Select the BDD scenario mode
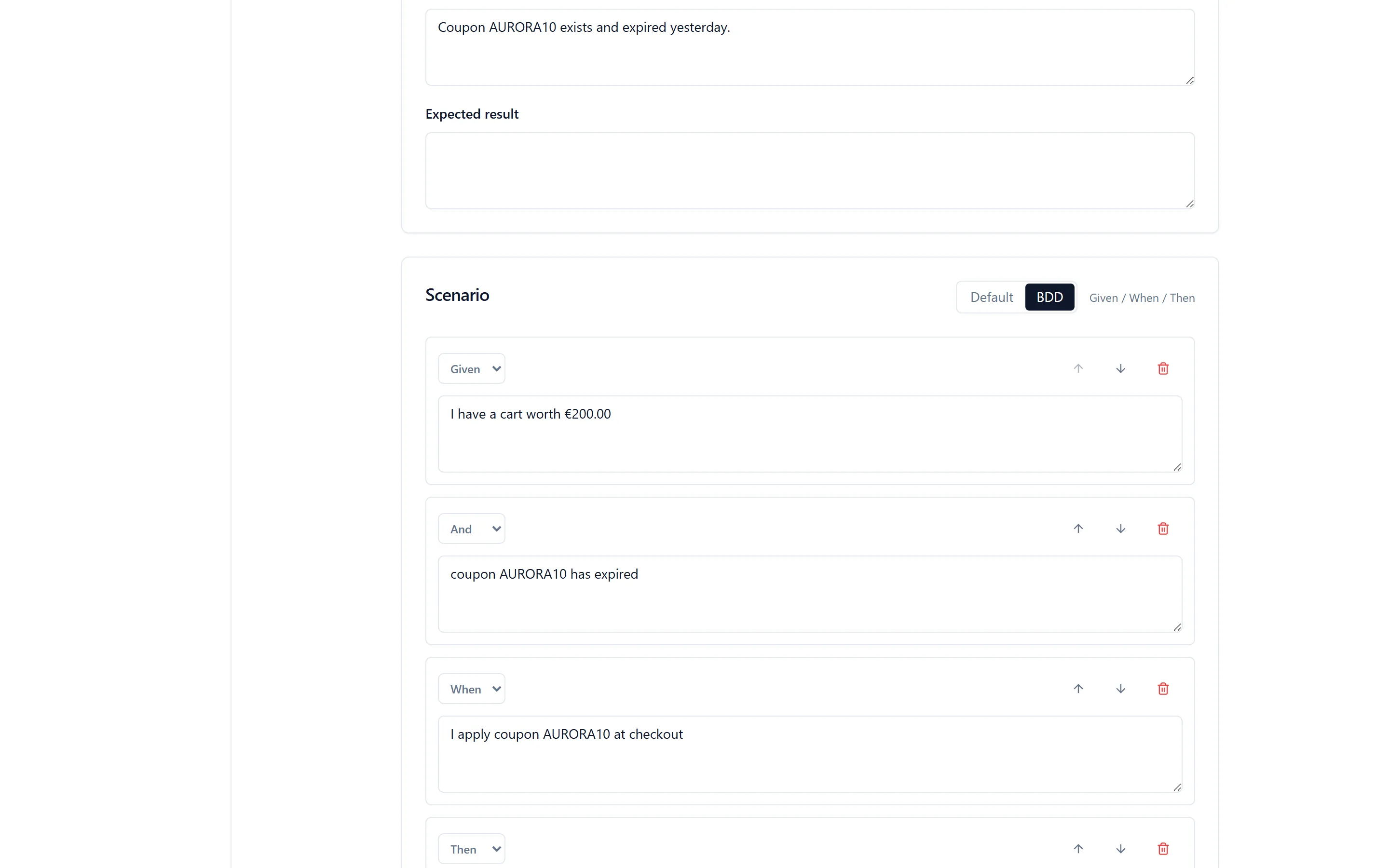 pos(1049,298)
